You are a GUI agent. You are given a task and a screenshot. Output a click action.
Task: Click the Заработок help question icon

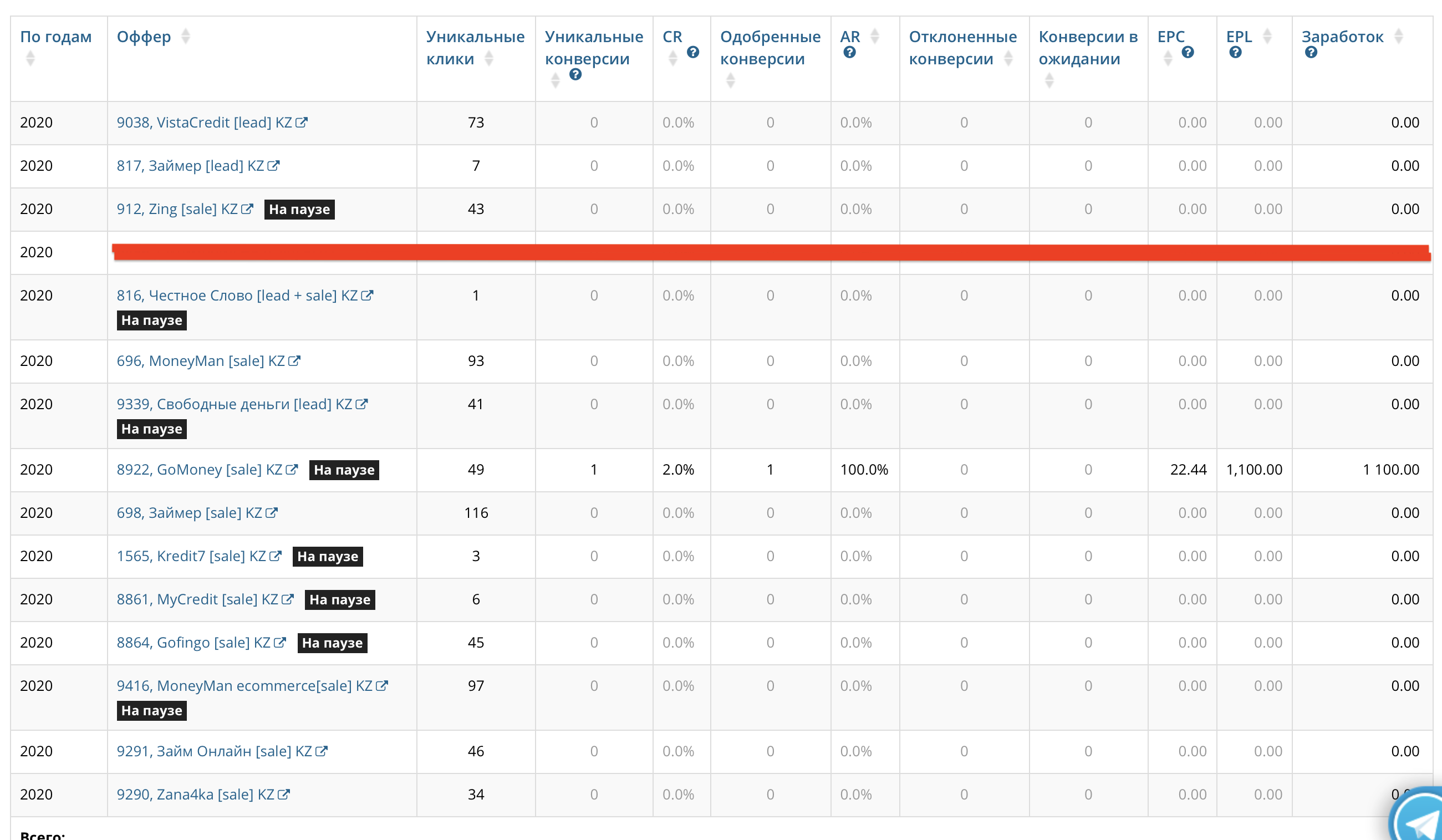coord(1311,52)
